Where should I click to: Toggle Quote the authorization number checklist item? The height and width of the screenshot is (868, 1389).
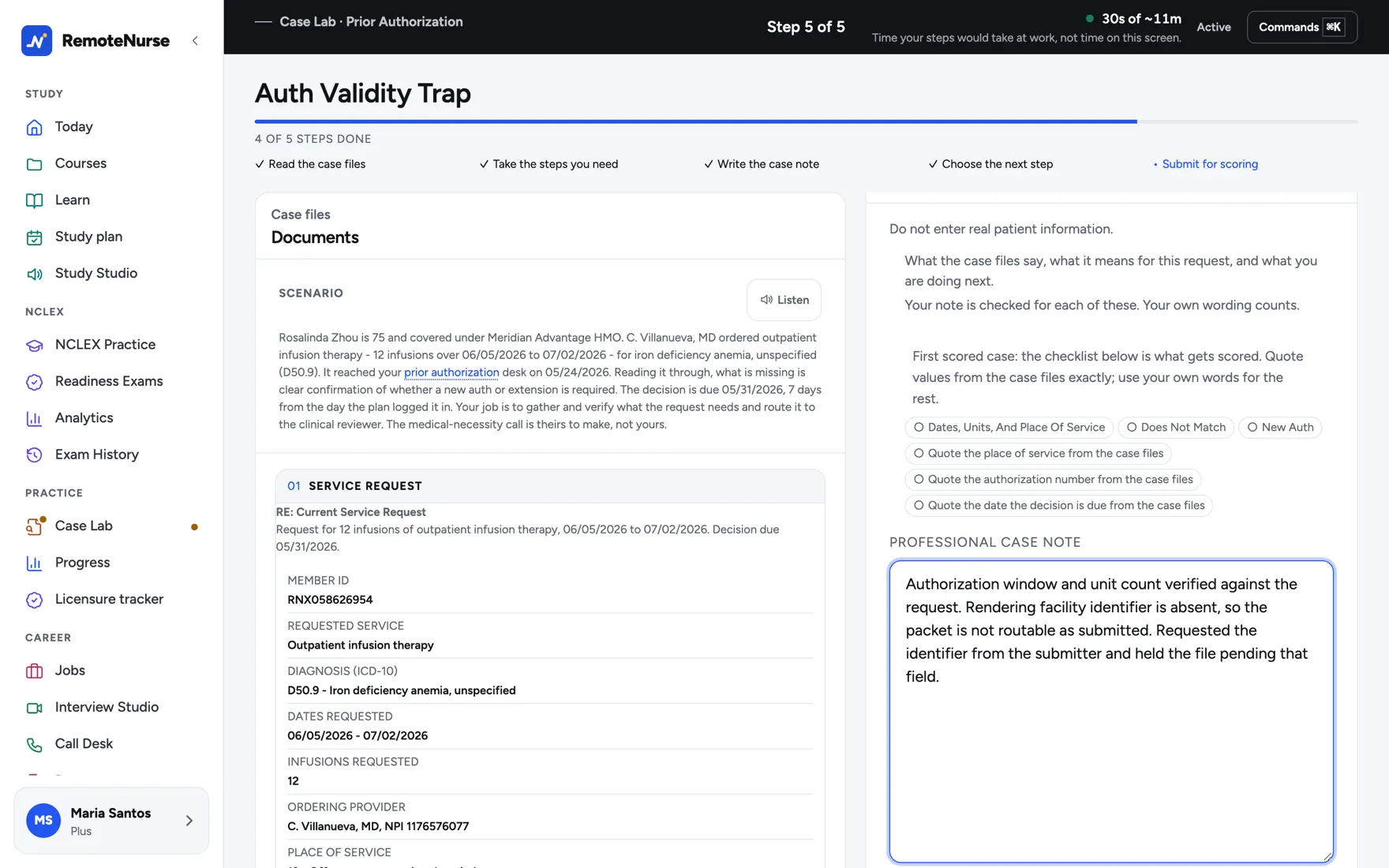(1054, 479)
